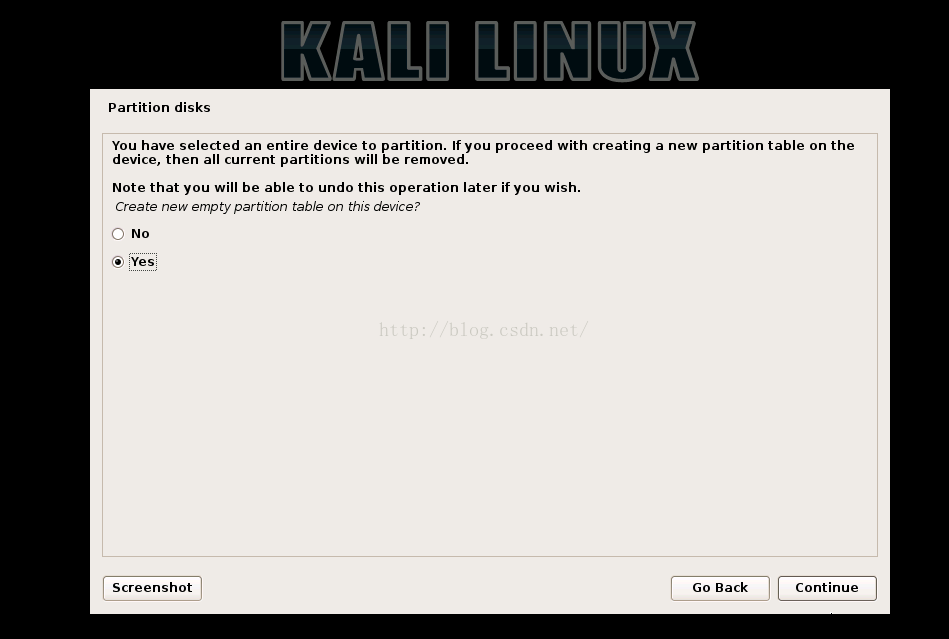Screen dimensions: 949x639
Task: Click the black background left of the dialog
Action: point(45,351)
